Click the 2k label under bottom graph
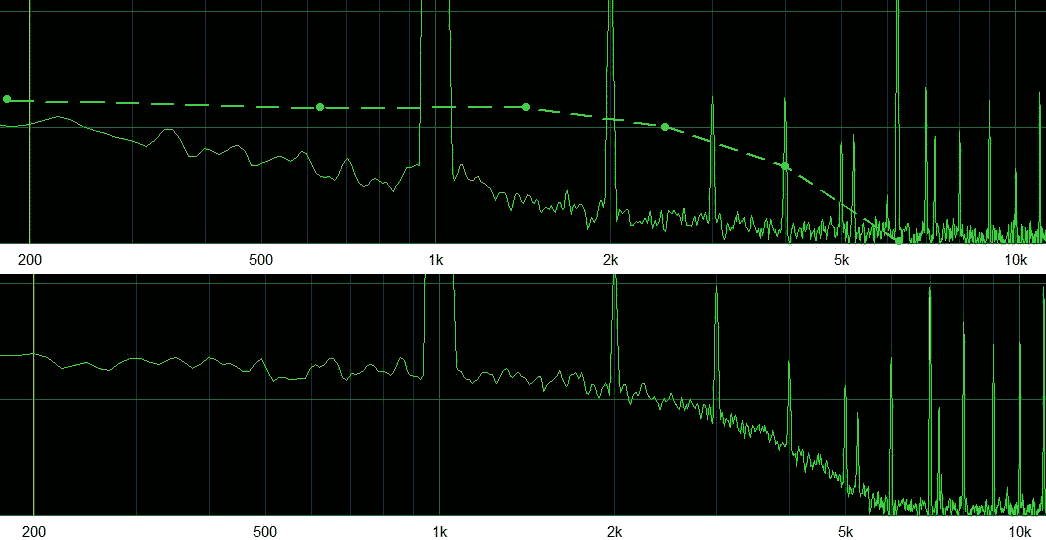The image size is (1046, 540). tap(614, 532)
